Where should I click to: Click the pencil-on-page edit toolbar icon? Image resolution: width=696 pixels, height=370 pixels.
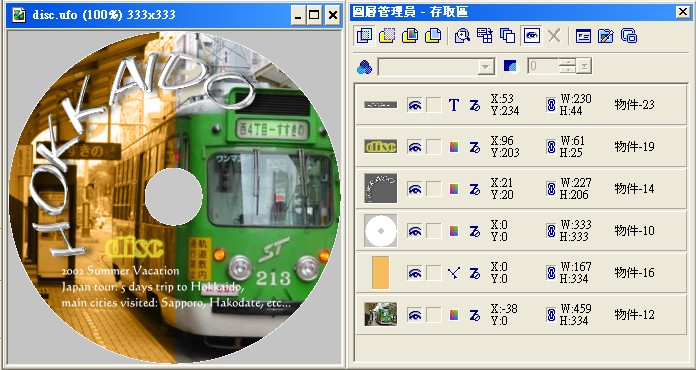[606, 35]
